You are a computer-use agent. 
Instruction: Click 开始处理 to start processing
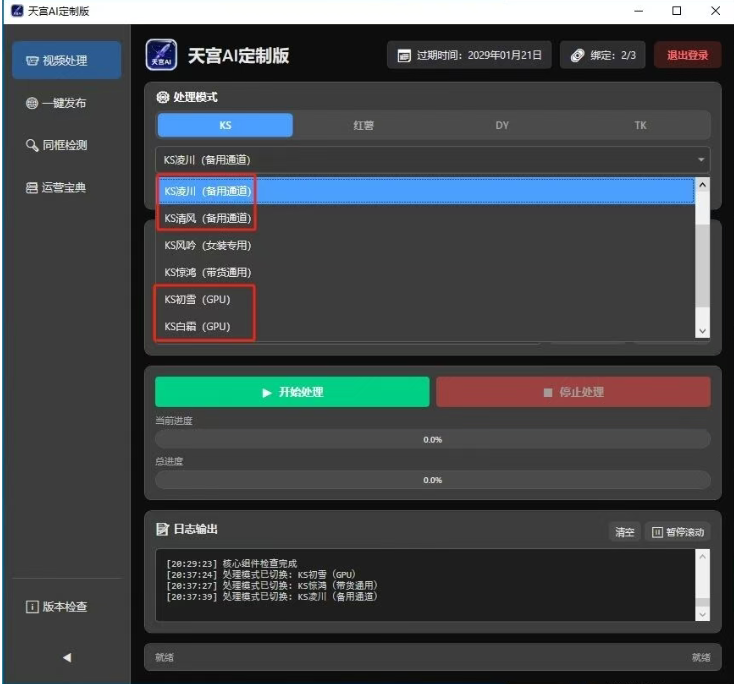[292, 392]
